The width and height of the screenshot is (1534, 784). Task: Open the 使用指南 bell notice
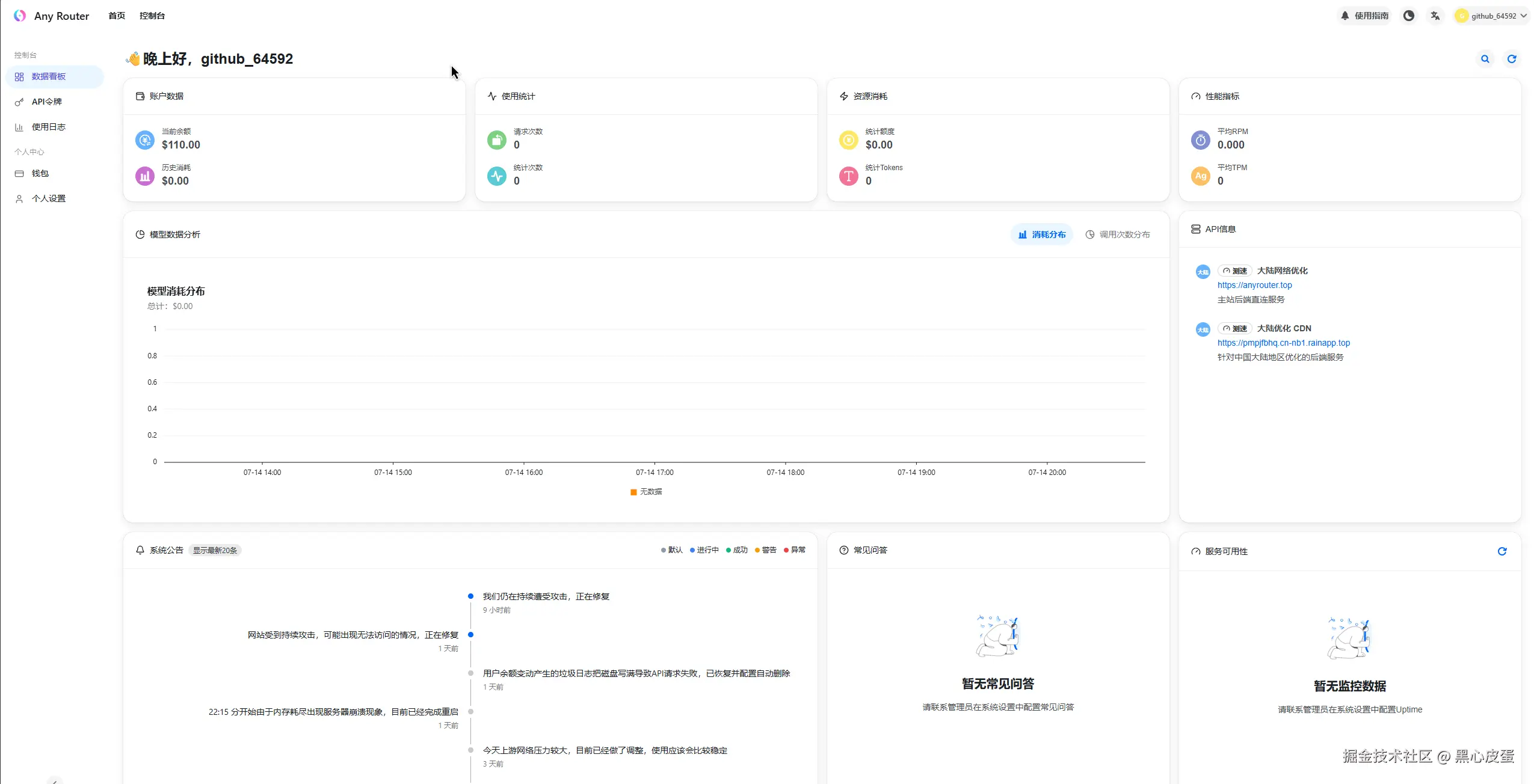pyautogui.click(x=1364, y=16)
